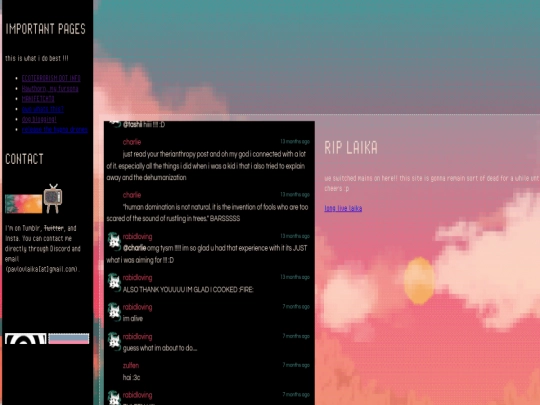The height and width of the screenshot is (405, 540).
Task: Click the RIP LAIKA heading
Action: [x=351, y=148]
